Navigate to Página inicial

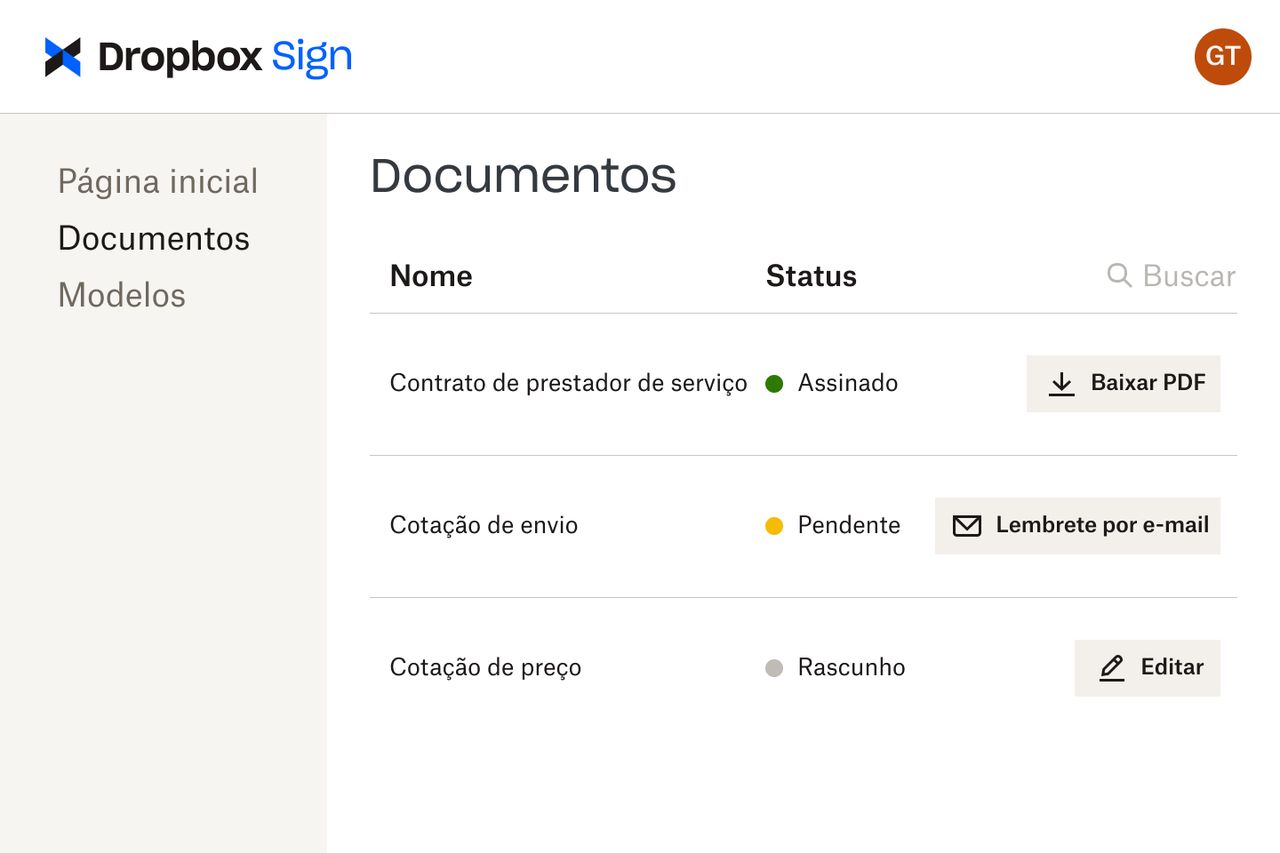pyautogui.click(x=157, y=181)
